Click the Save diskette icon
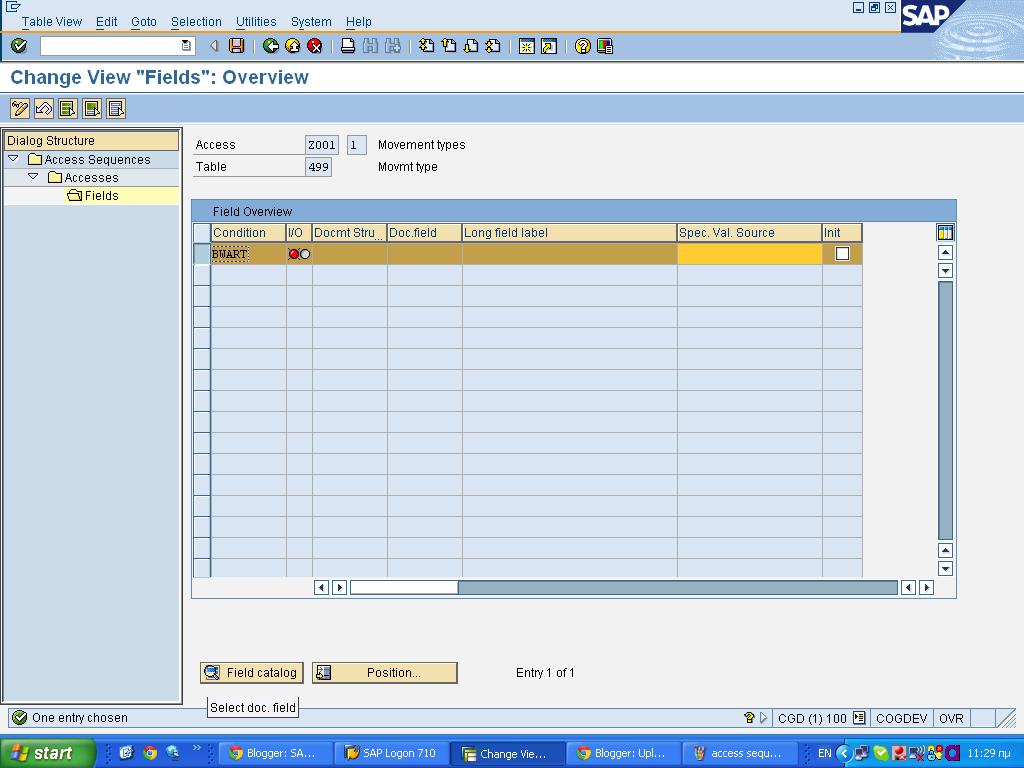The image size is (1024, 768). pyautogui.click(x=236, y=46)
